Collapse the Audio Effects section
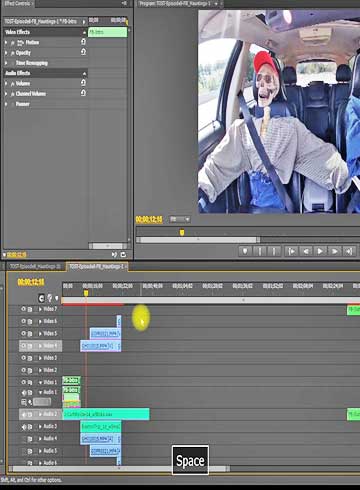 click(84, 73)
